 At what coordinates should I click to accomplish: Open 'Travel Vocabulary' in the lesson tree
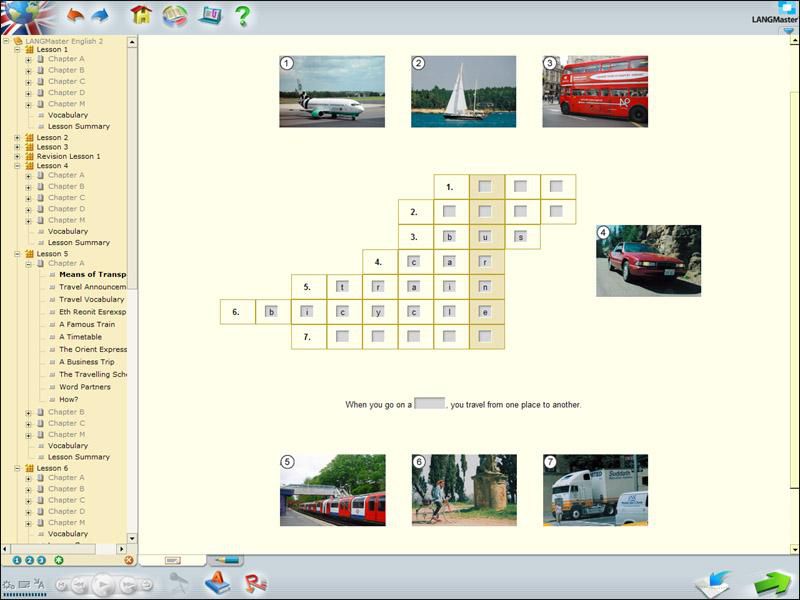91,299
